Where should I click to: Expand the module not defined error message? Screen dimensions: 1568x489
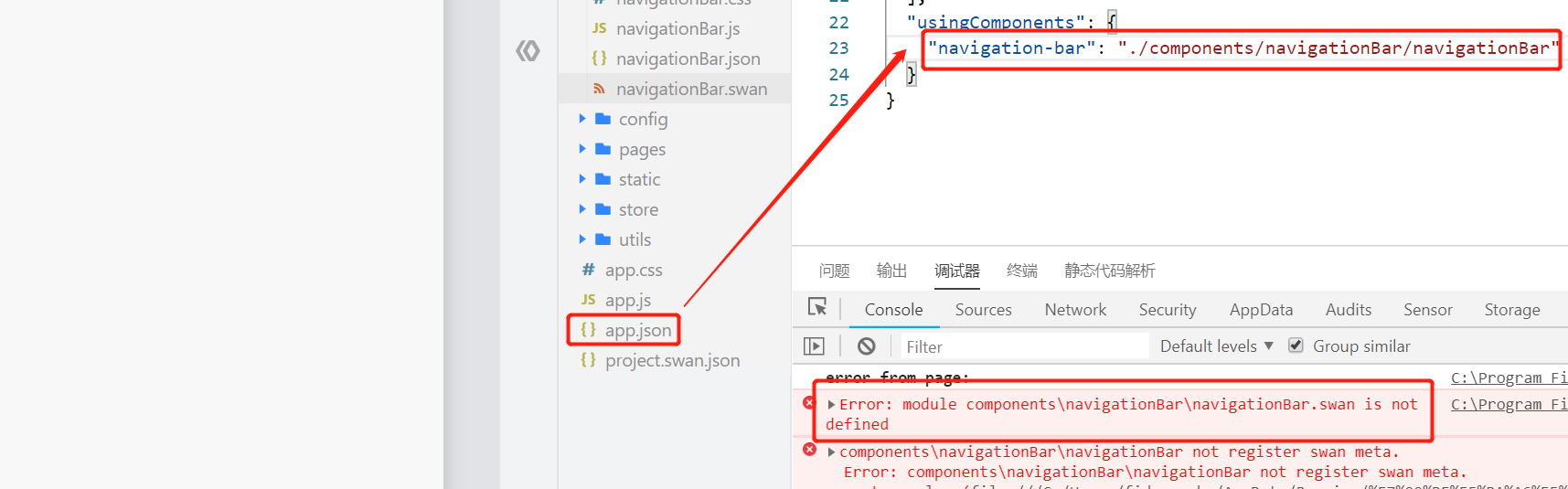(831, 404)
